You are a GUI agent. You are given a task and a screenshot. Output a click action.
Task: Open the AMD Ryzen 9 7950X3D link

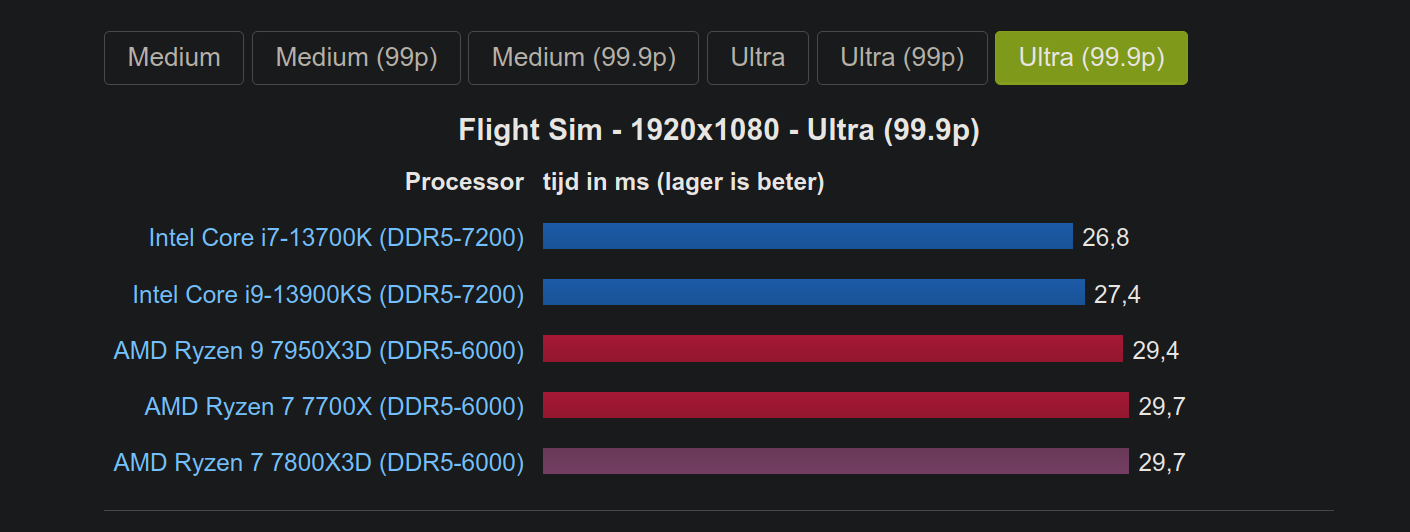pos(319,350)
